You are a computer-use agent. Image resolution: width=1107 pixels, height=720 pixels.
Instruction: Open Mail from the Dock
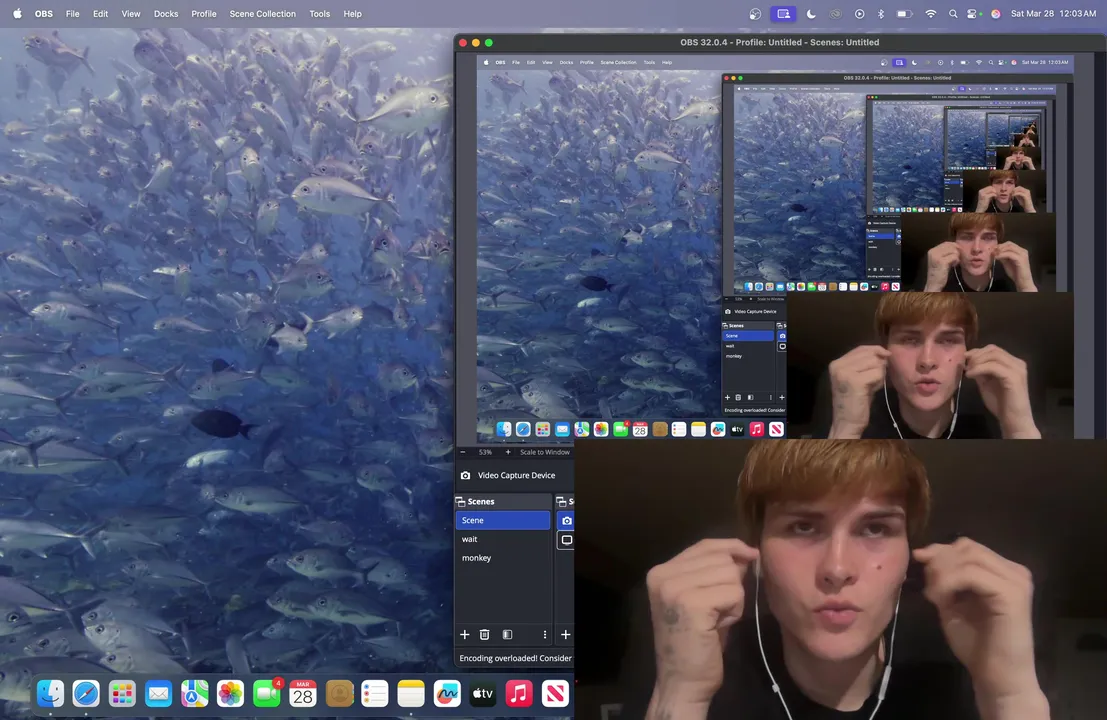[x=158, y=694]
